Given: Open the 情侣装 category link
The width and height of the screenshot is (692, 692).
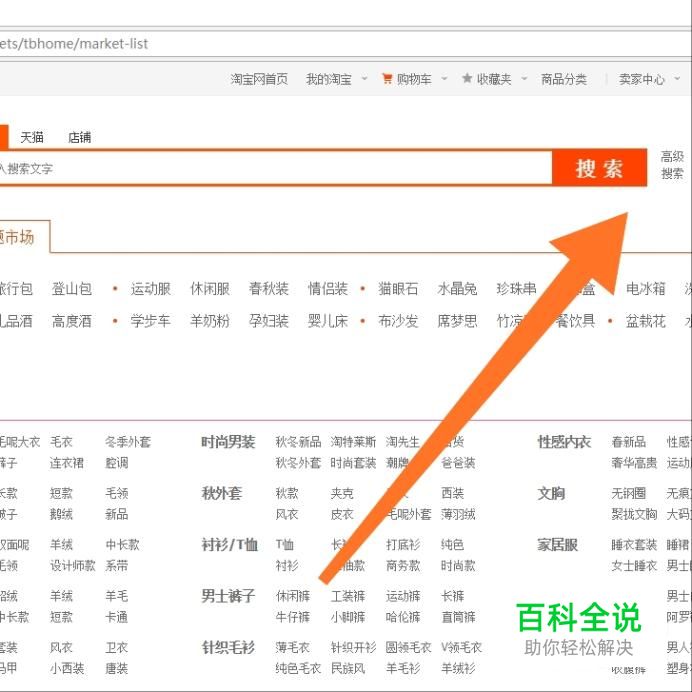Looking at the screenshot, I should coord(328,289).
